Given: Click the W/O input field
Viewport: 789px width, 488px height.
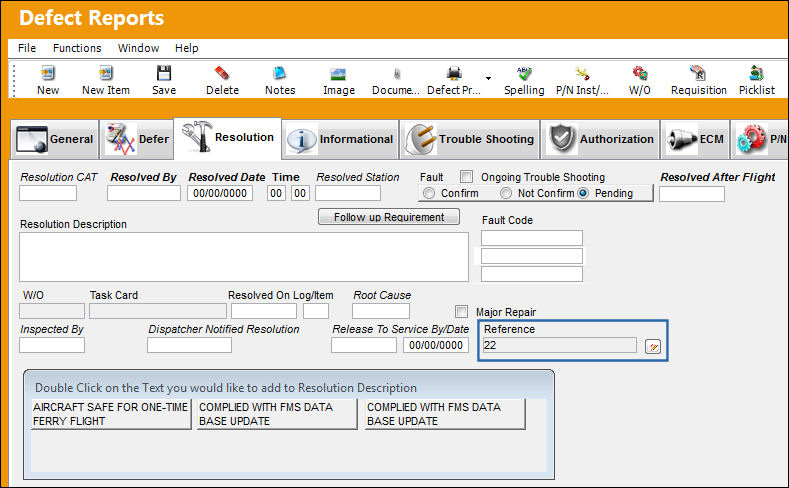Looking at the screenshot, I should point(52,311).
